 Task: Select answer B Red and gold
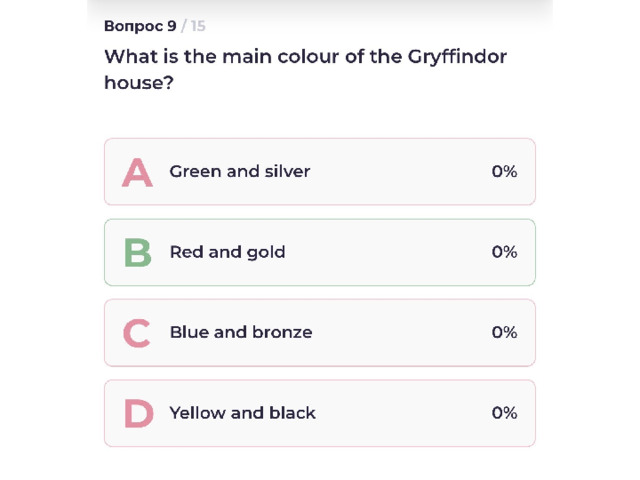[320, 252]
